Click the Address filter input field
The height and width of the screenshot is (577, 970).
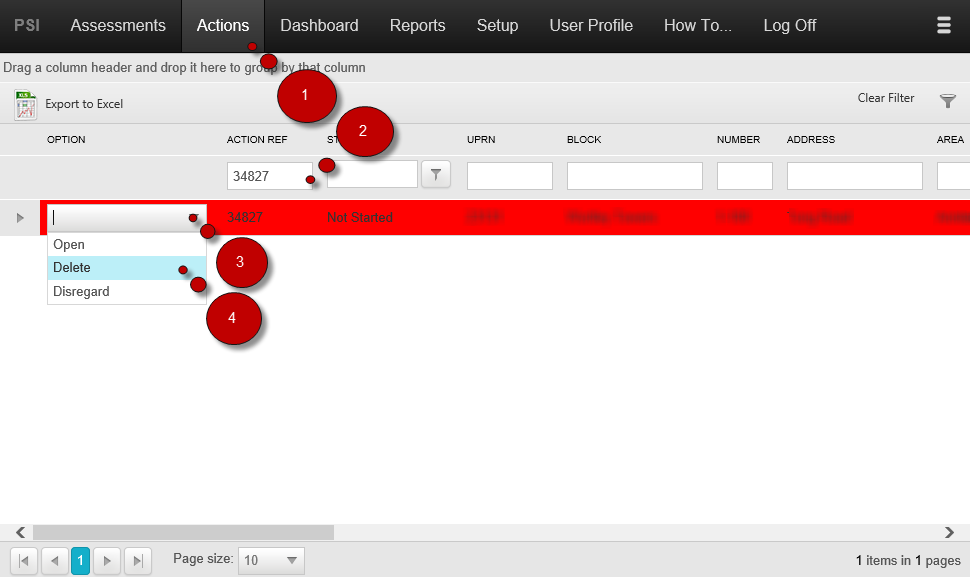[x=854, y=176]
